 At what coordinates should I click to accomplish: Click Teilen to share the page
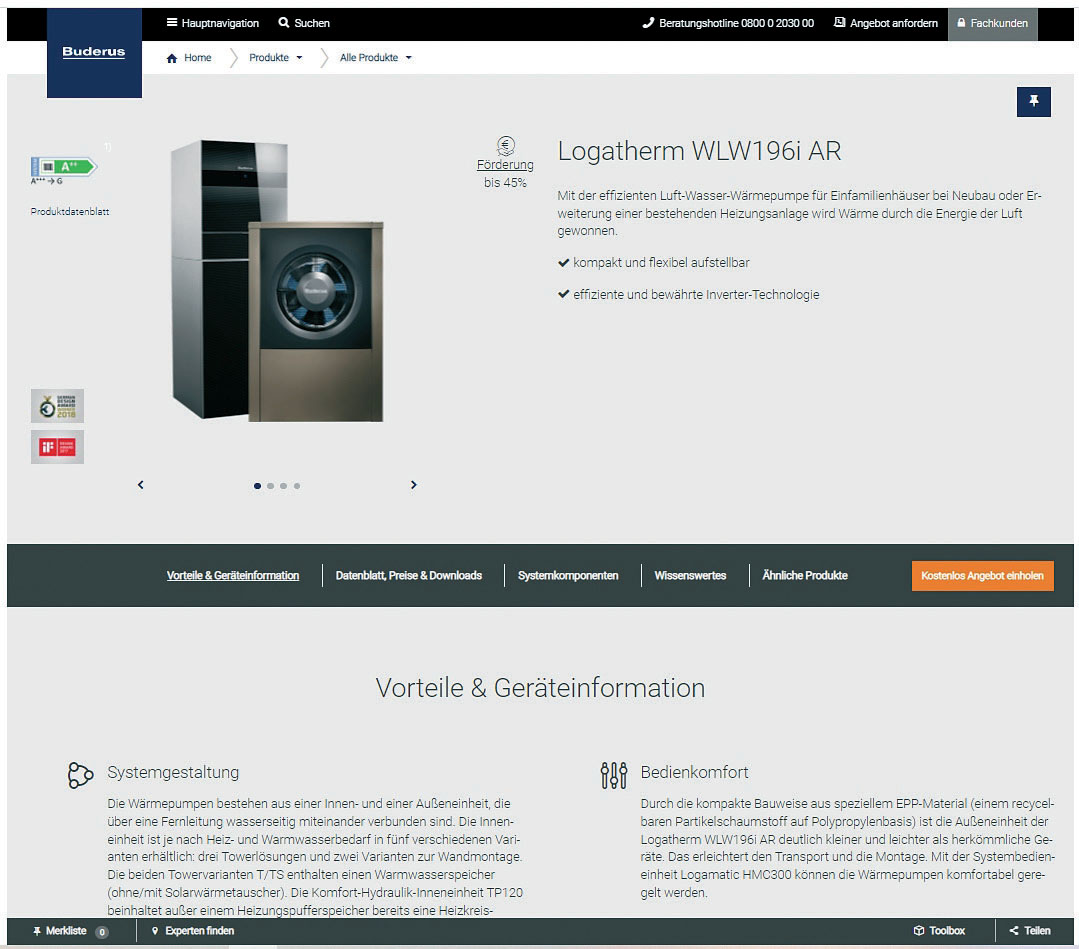tap(1030, 931)
